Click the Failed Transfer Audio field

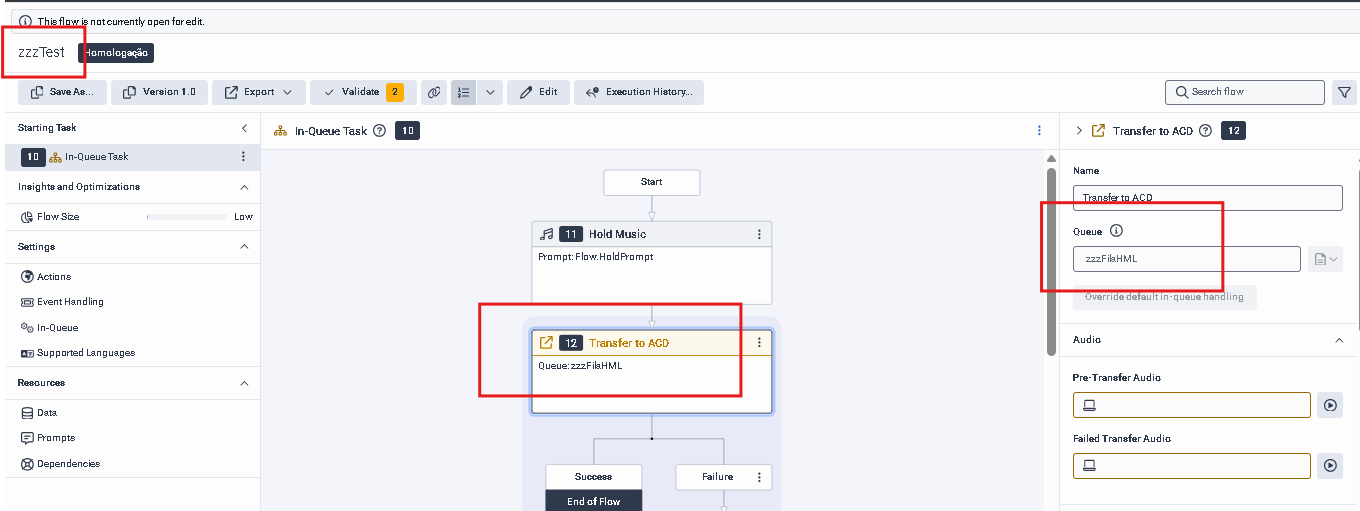(x=1192, y=466)
